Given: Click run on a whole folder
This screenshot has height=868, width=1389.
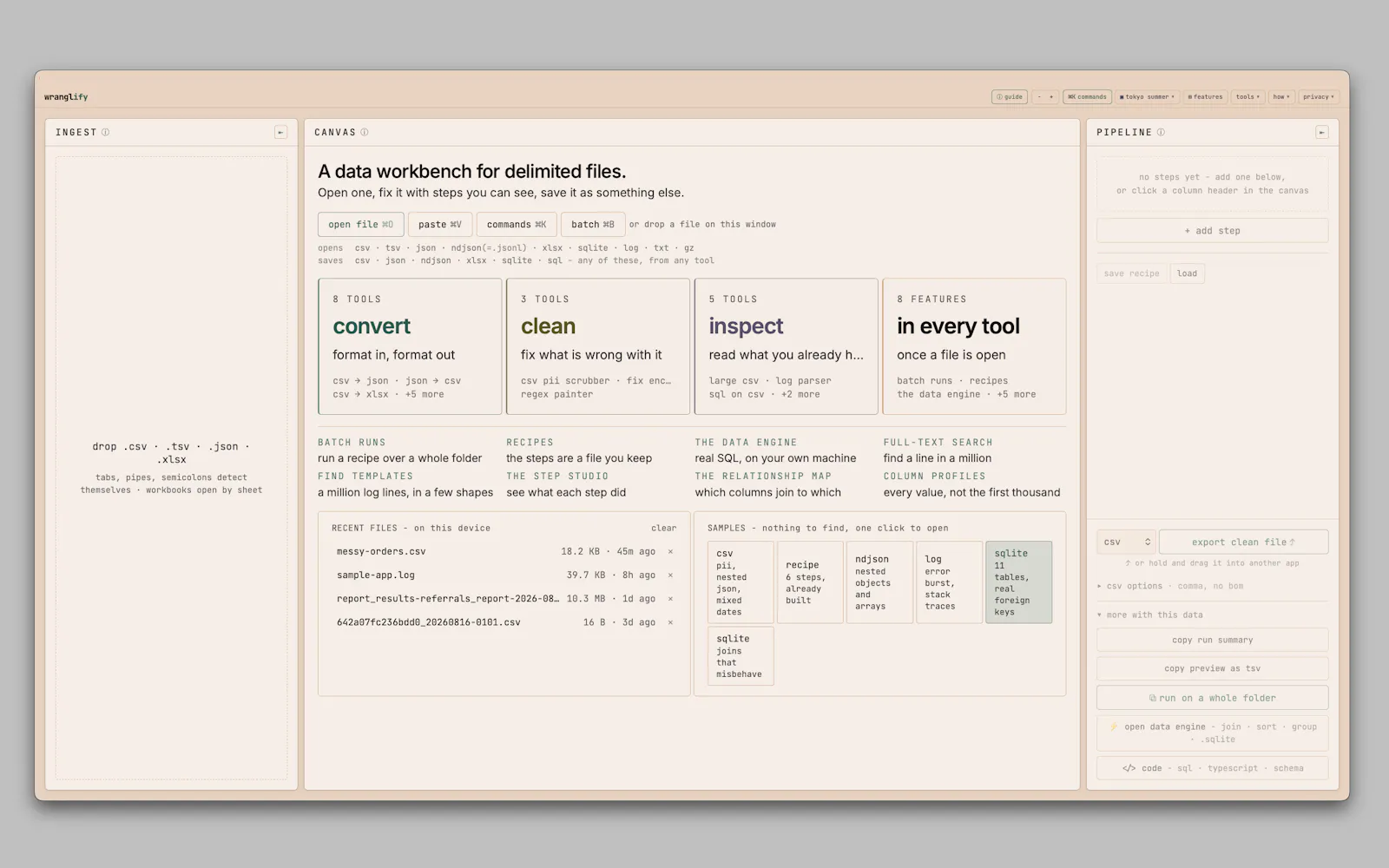Looking at the screenshot, I should [1212, 698].
